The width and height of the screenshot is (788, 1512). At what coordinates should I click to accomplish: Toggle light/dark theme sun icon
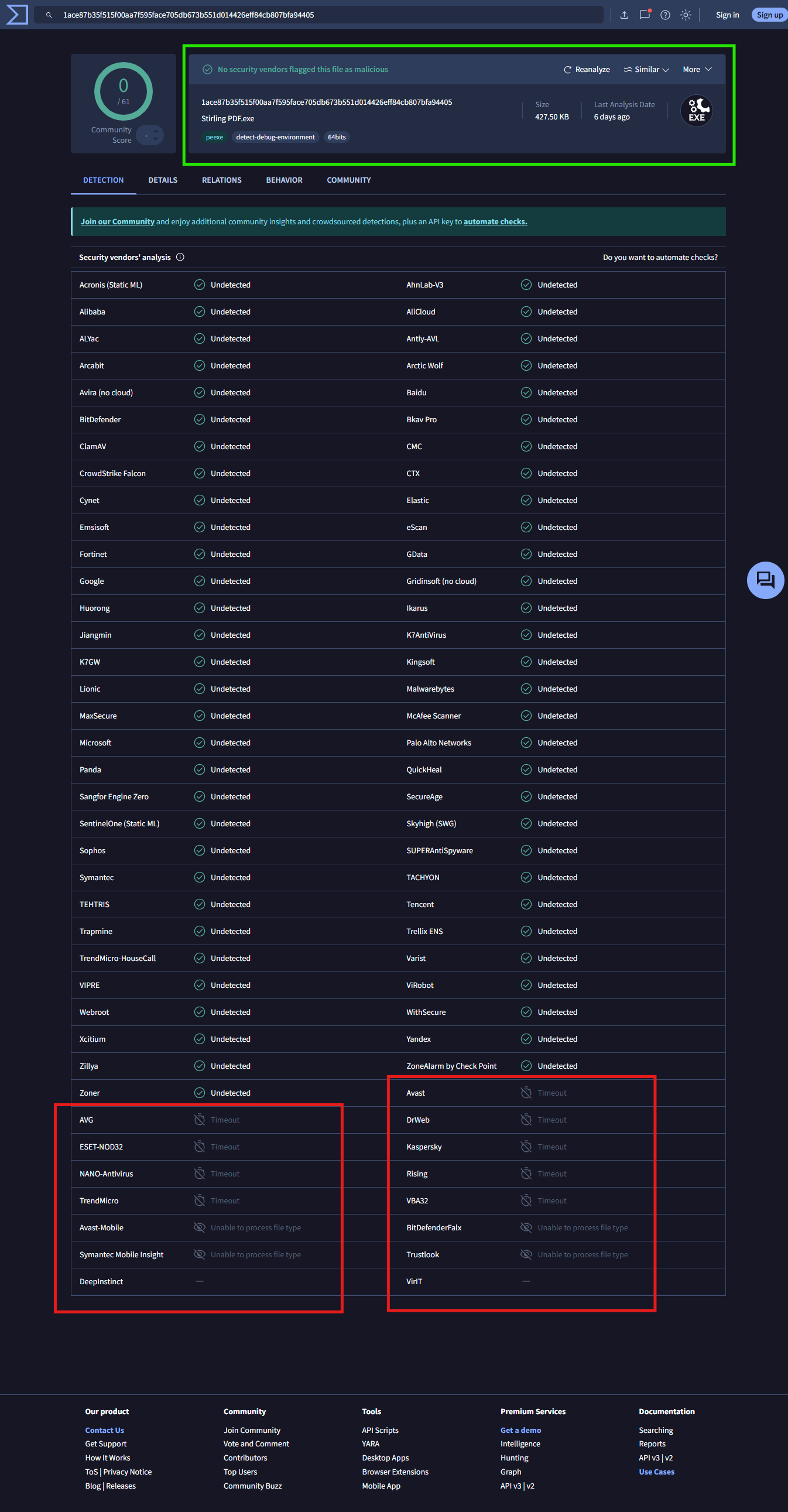pos(686,15)
